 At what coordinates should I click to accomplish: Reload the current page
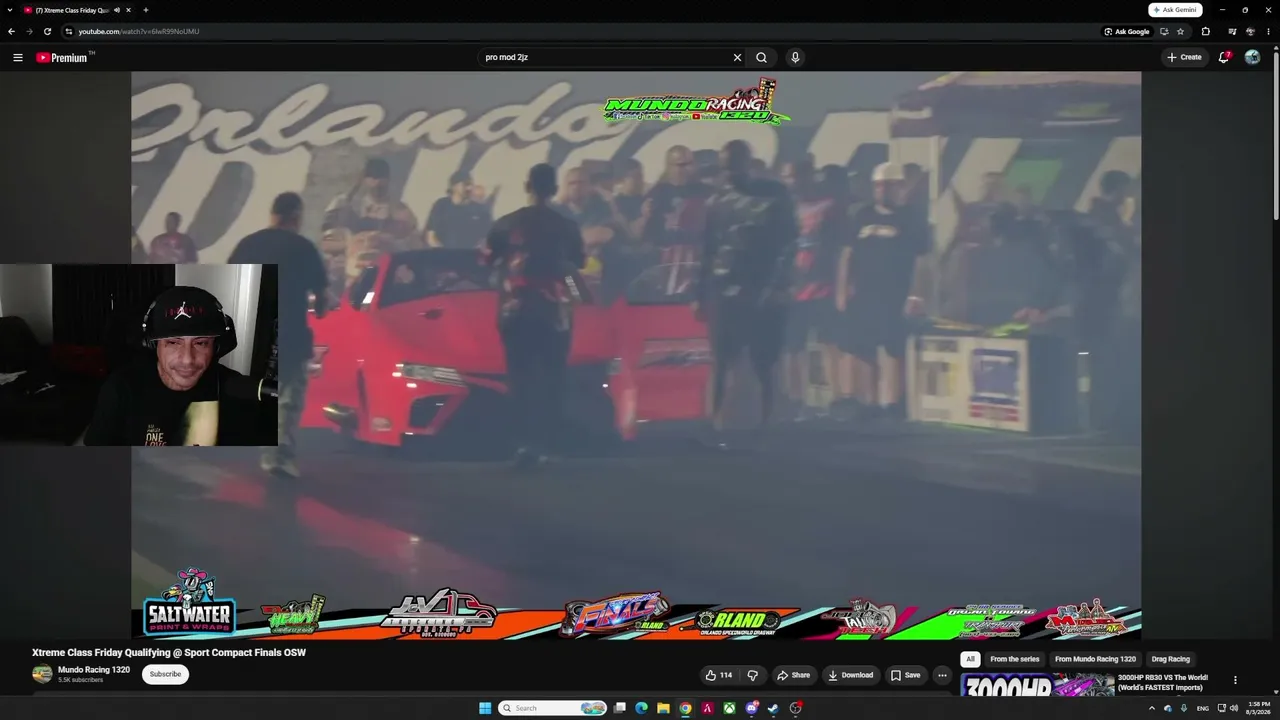[x=47, y=31]
